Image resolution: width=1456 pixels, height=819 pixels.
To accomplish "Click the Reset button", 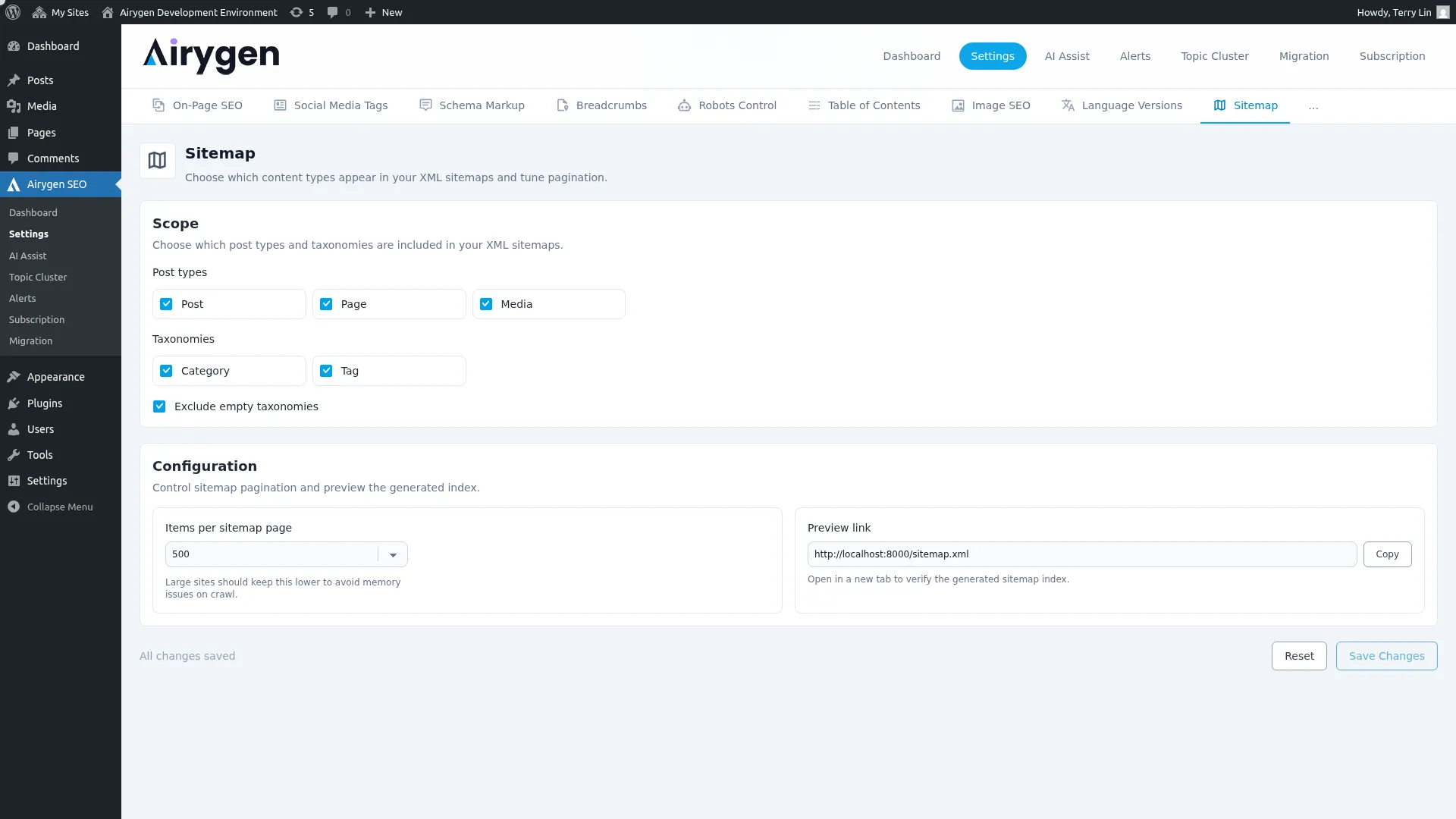I will pos(1299,656).
